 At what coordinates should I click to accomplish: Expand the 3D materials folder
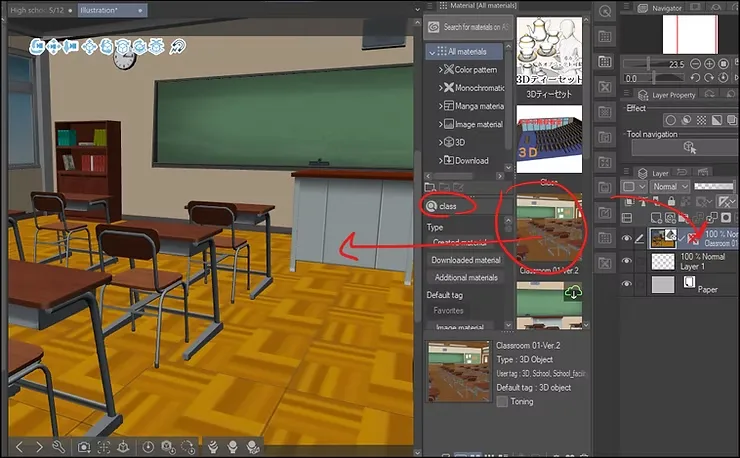(x=440, y=142)
